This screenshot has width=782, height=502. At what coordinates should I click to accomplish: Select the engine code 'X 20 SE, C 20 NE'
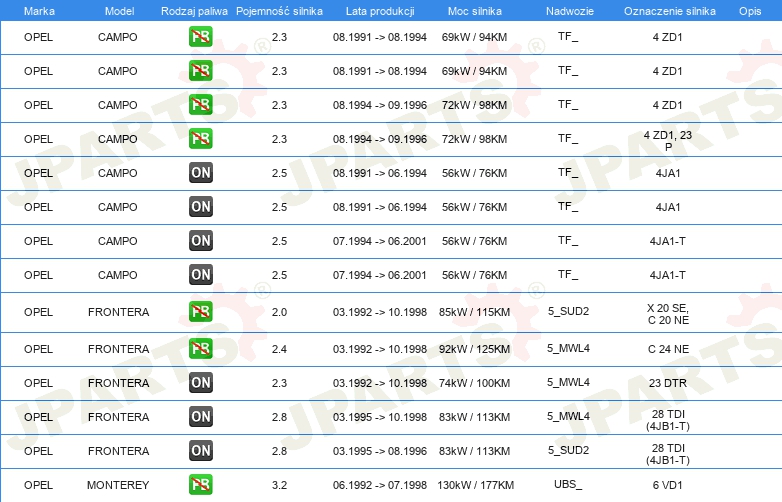[668, 314]
